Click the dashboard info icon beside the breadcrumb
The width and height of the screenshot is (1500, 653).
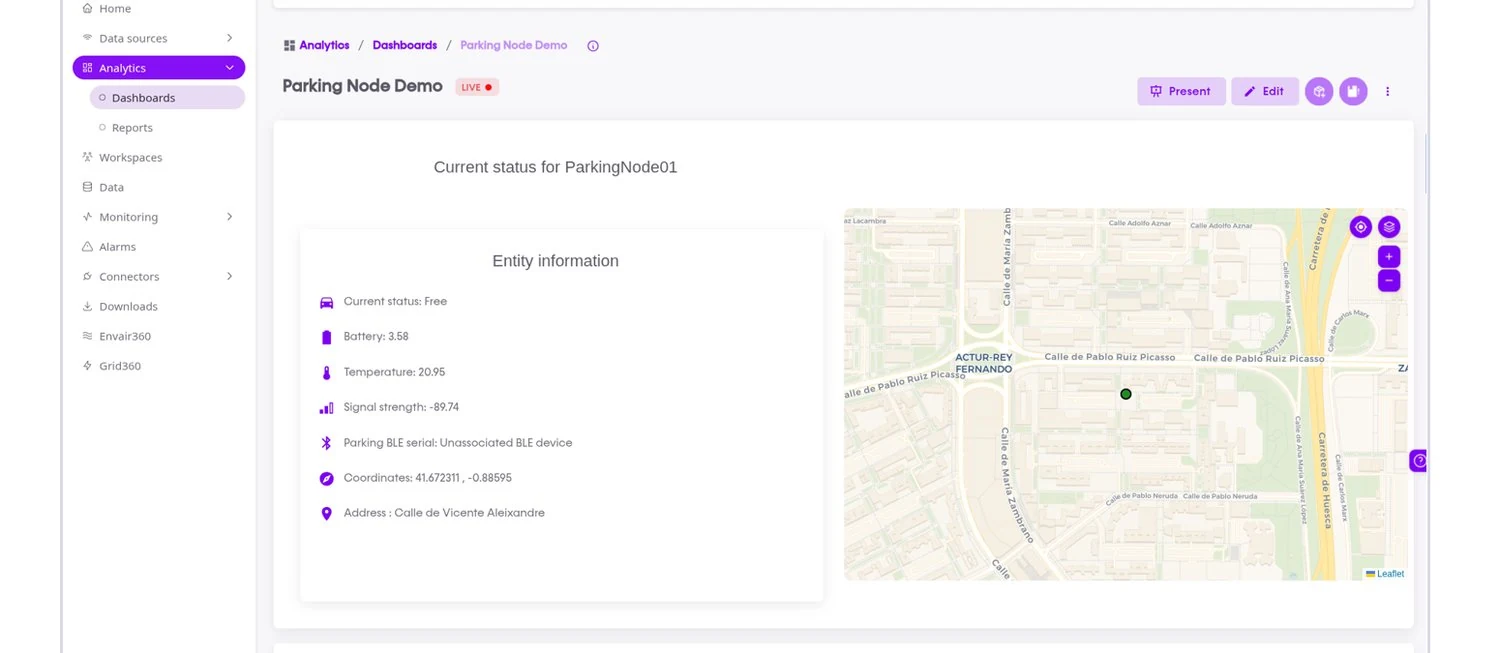pyautogui.click(x=593, y=46)
